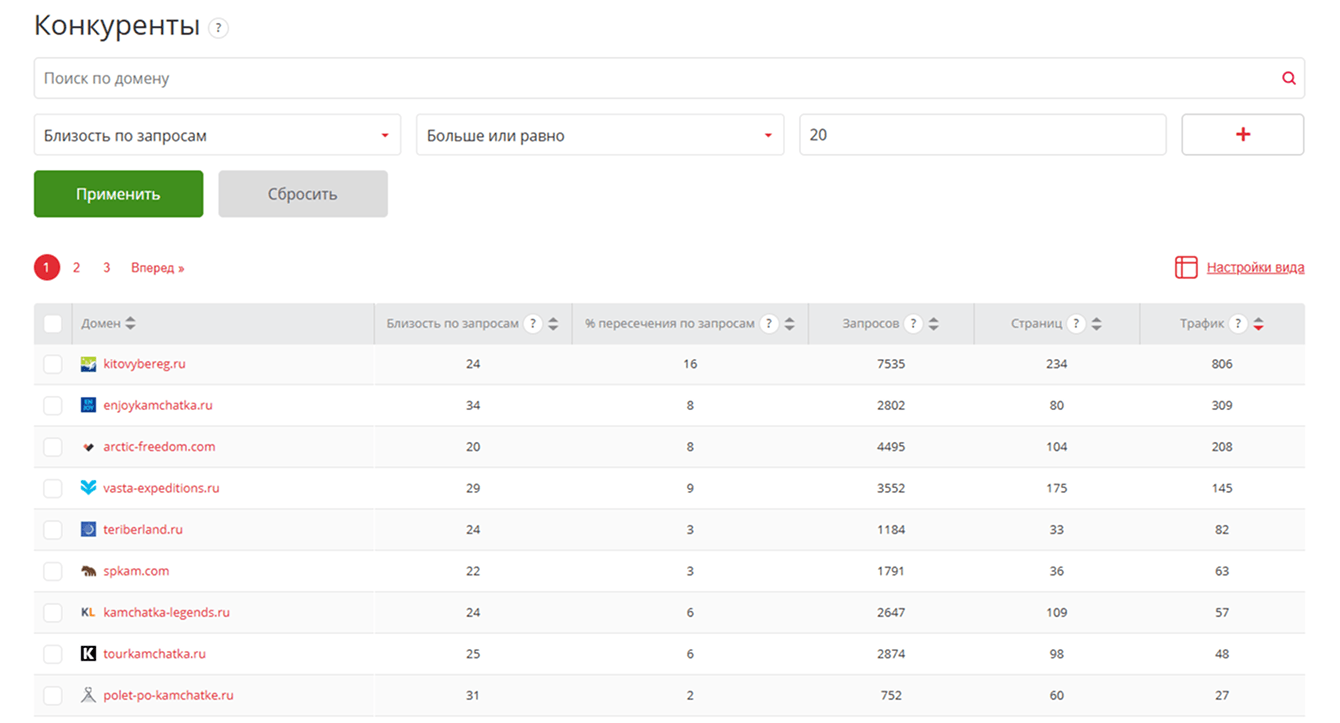This screenshot has height=723, width=1340.
Task: Open the Близость по запросам filter dropdown
Action: tap(217, 135)
